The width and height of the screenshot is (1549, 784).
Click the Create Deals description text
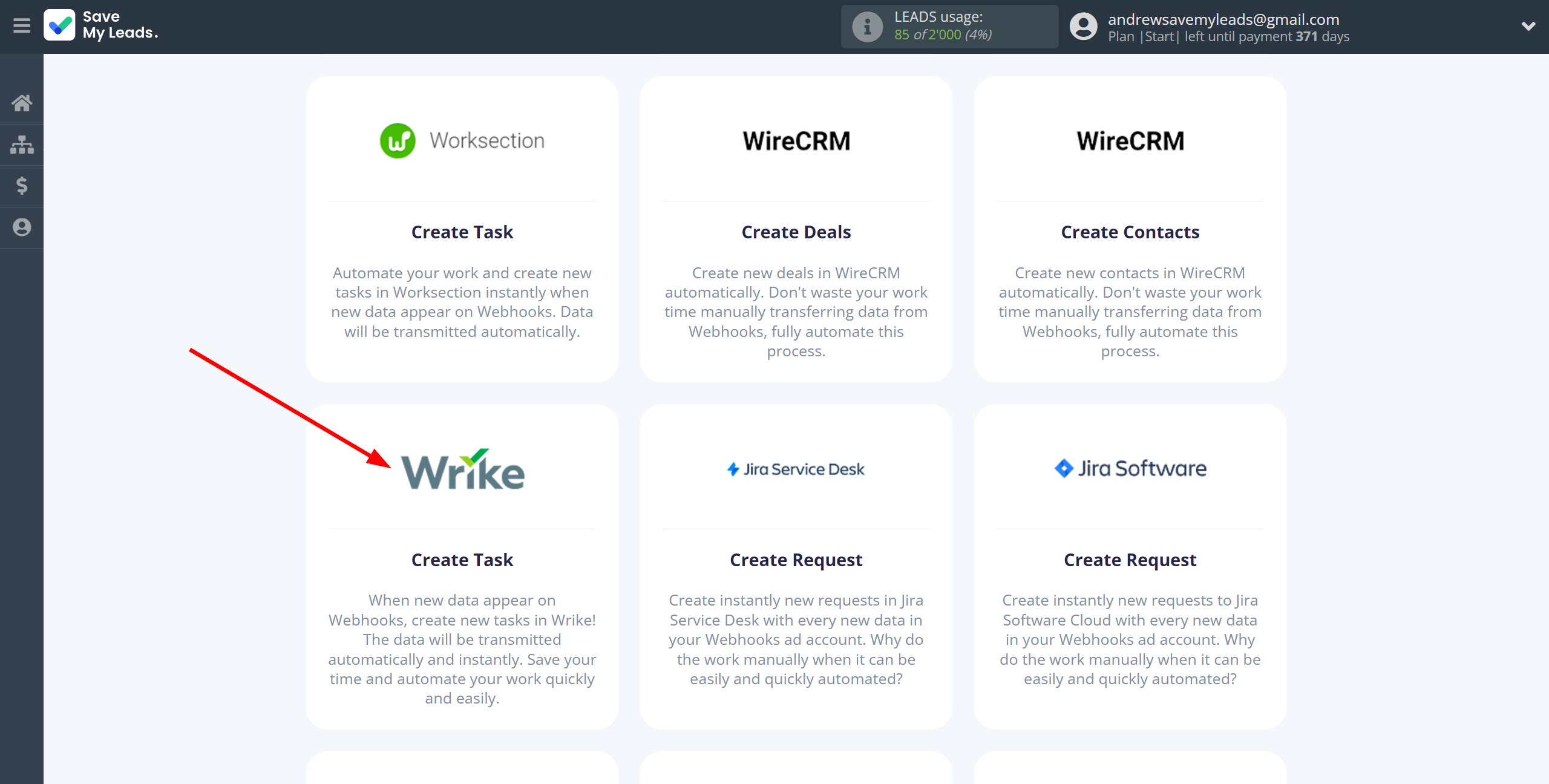click(x=796, y=312)
